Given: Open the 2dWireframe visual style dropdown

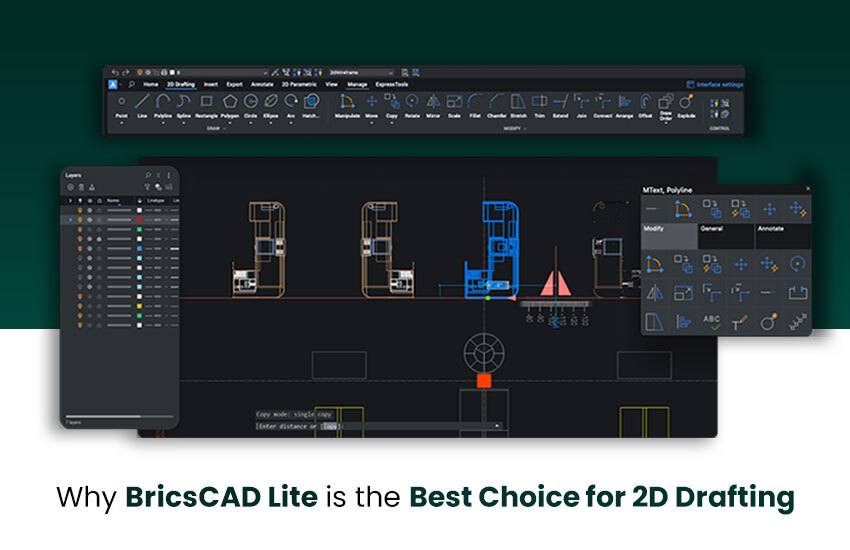Looking at the screenshot, I should click(362, 72).
